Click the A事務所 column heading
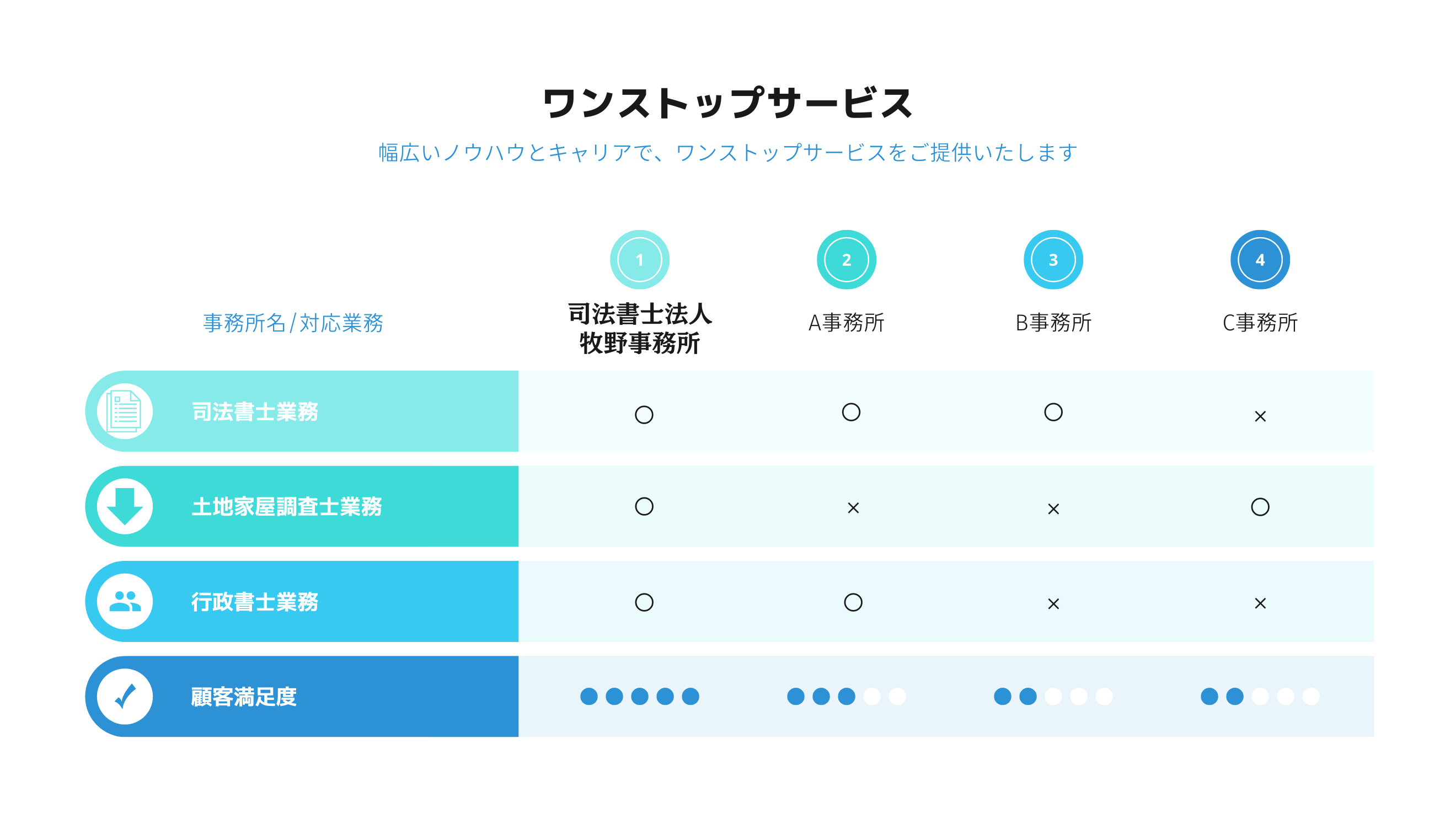Screen dimensions: 1456x819 (x=846, y=323)
